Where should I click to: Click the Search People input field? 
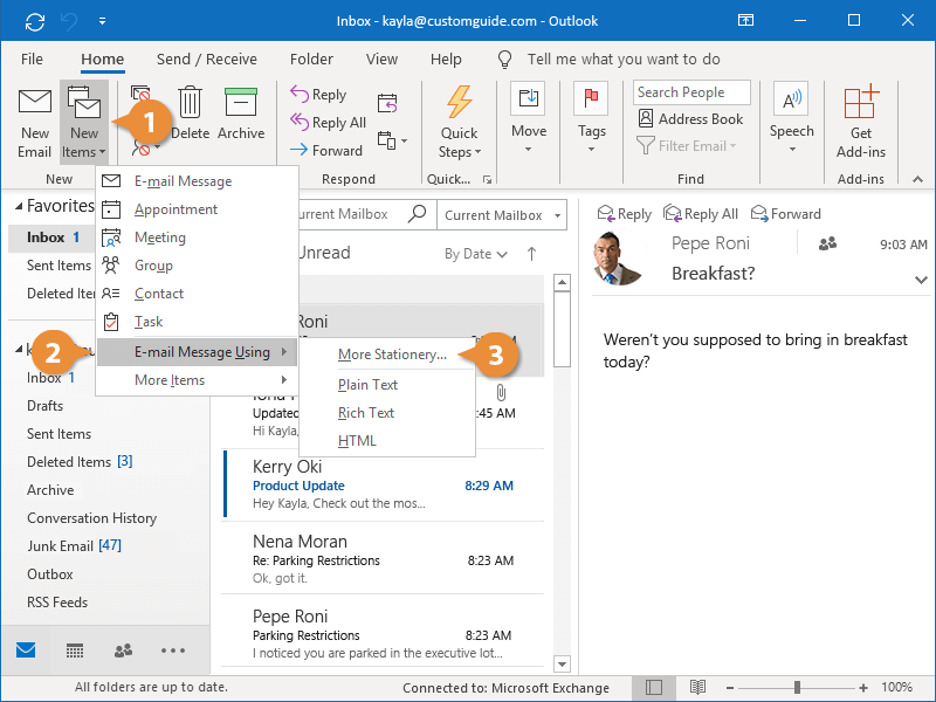coord(691,92)
